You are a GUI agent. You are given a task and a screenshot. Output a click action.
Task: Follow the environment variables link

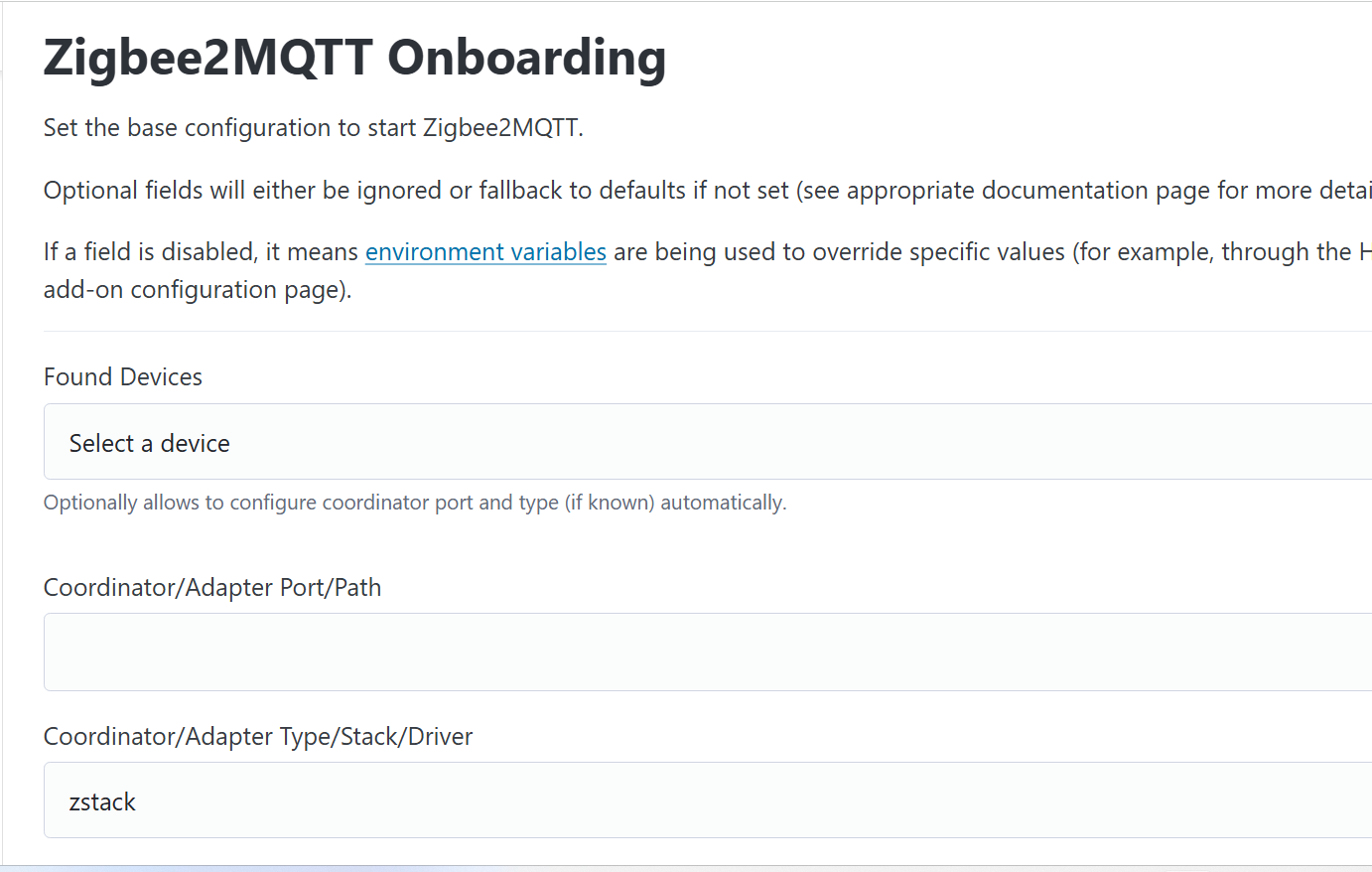pyautogui.click(x=485, y=252)
